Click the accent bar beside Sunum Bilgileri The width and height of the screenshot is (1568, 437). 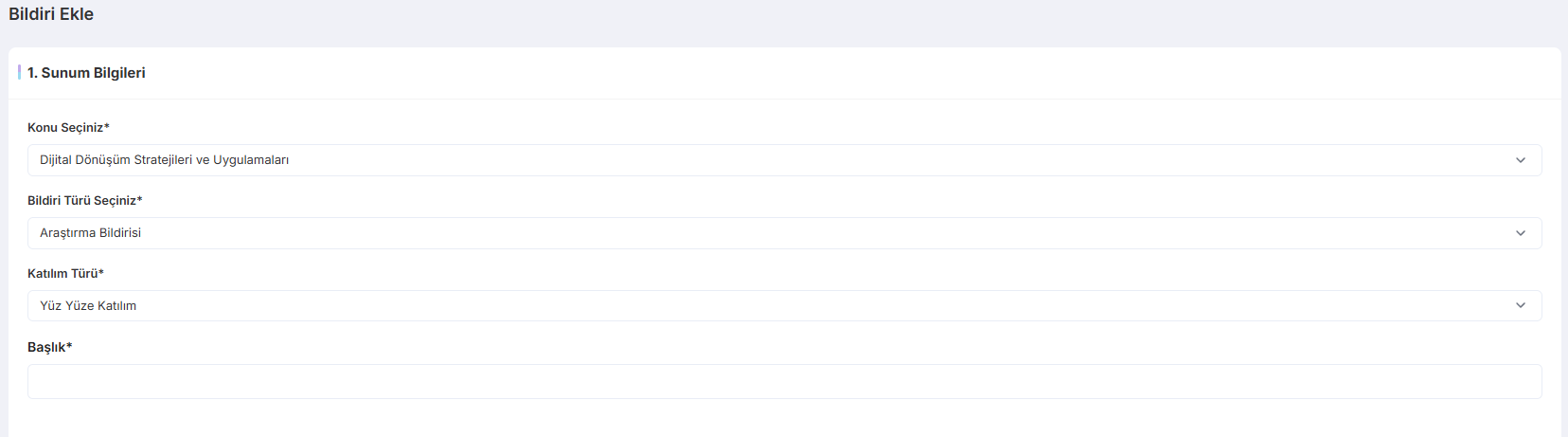tap(19, 72)
